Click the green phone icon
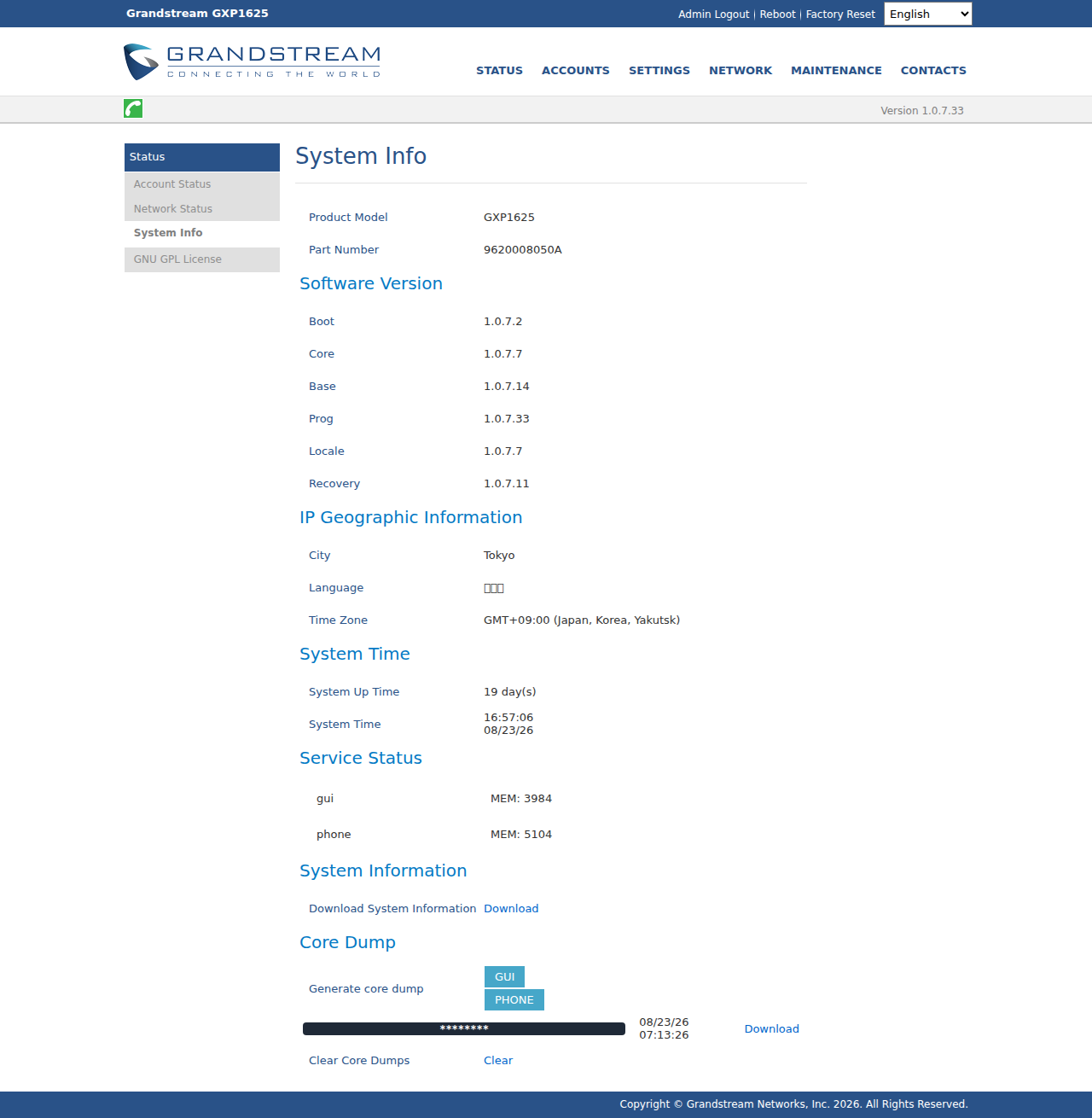This screenshot has width=1092, height=1118. [133, 108]
